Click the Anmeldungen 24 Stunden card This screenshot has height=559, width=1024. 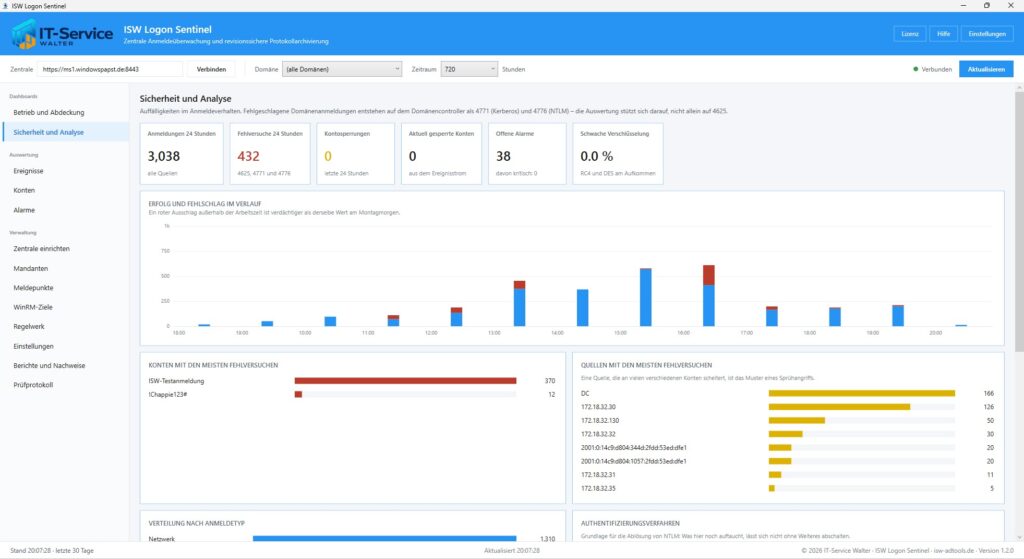(x=182, y=153)
